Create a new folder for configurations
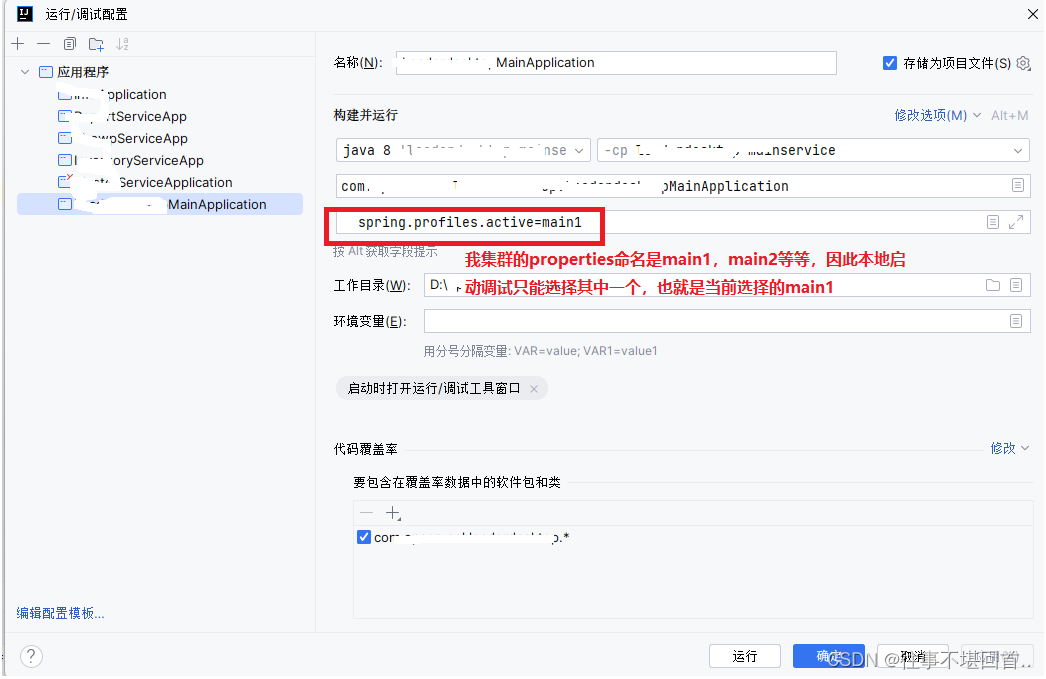Image resolution: width=1046 pixels, height=679 pixels. [x=94, y=43]
